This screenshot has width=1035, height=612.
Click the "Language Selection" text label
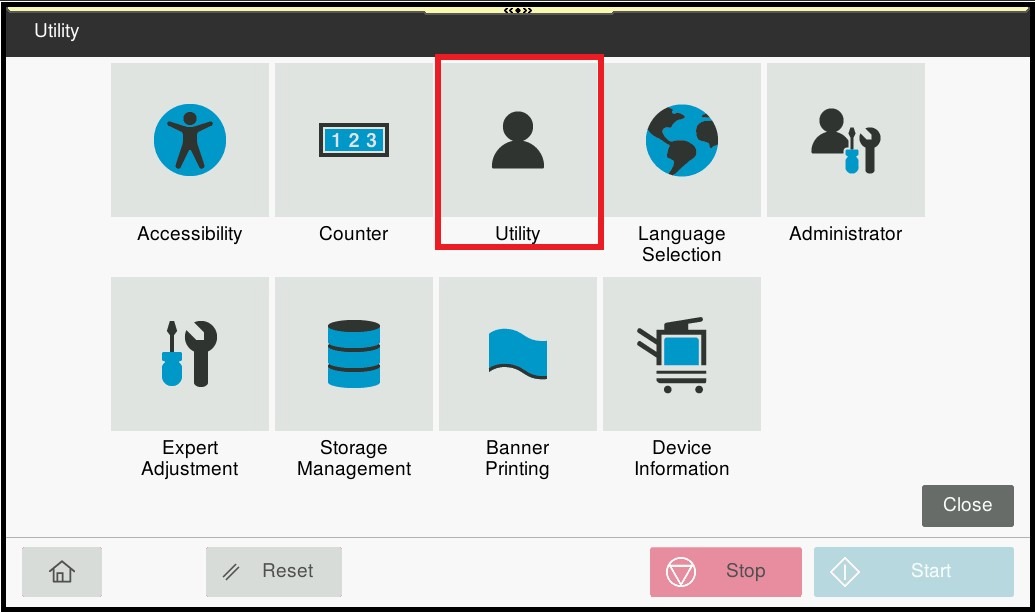(x=682, y=244)
